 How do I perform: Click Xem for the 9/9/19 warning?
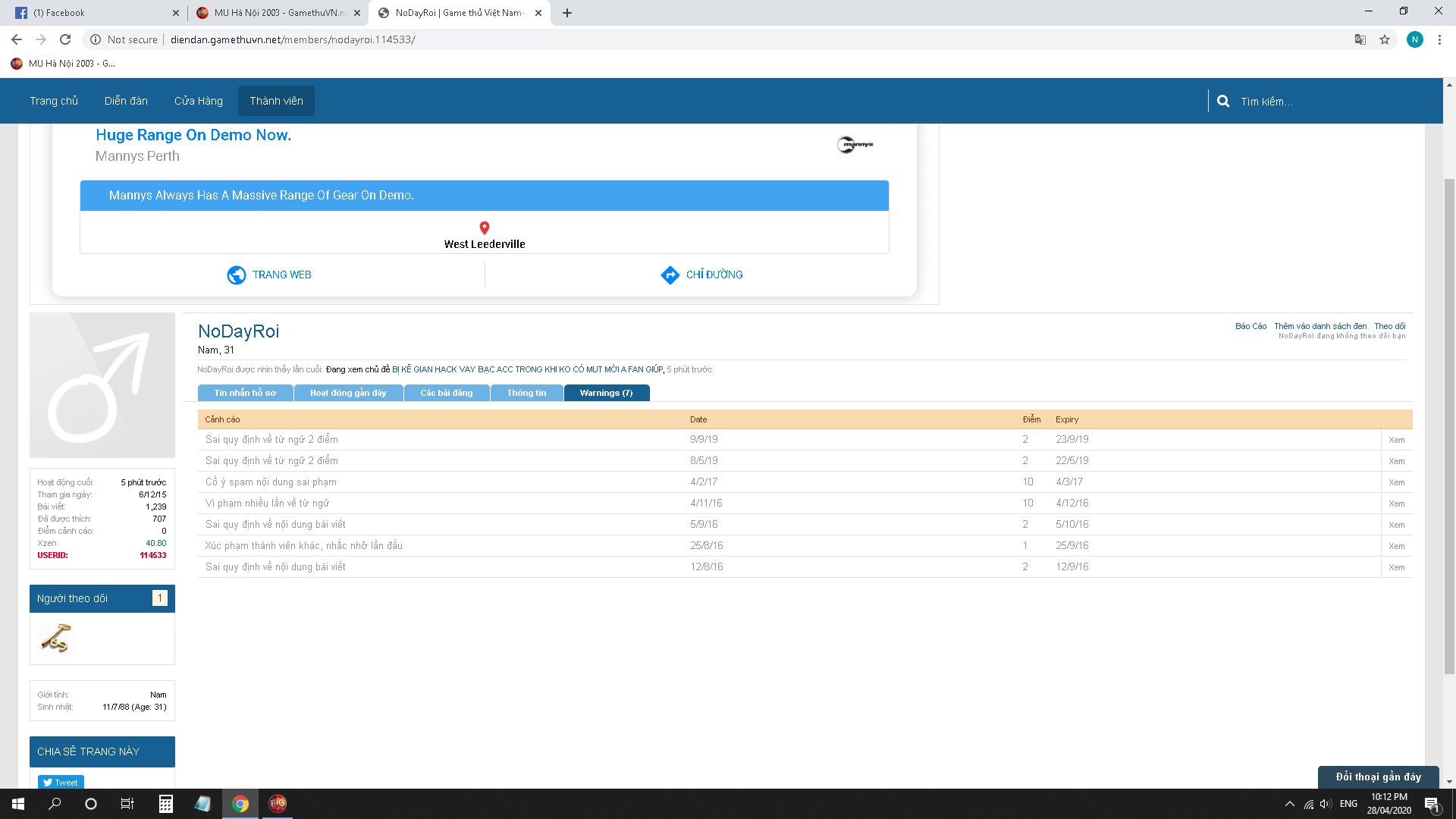point(1396,440)
